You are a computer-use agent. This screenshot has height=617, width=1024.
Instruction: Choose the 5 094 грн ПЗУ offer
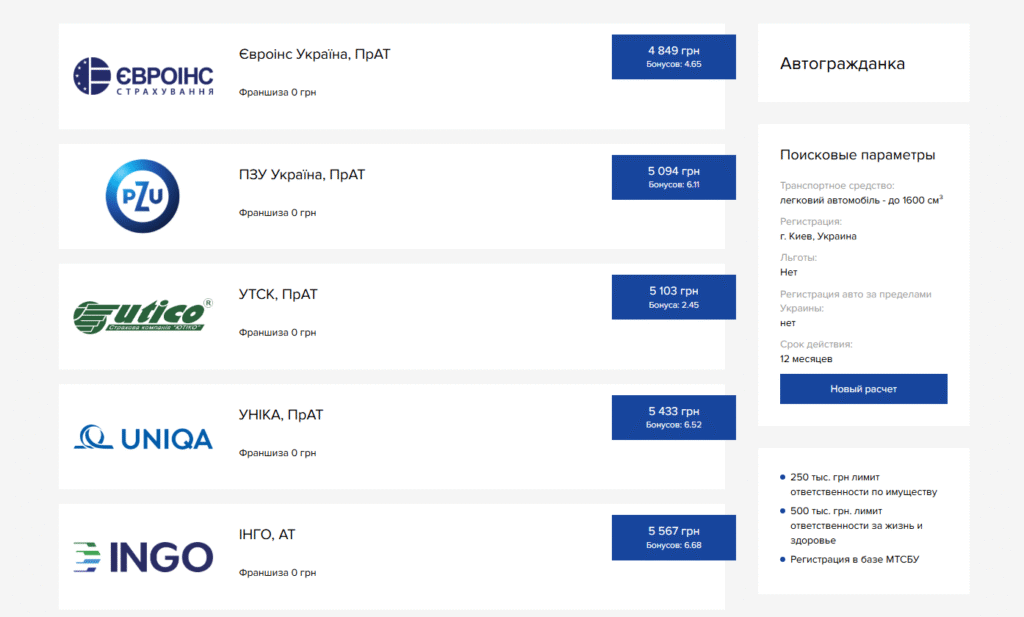coord(673,177)
